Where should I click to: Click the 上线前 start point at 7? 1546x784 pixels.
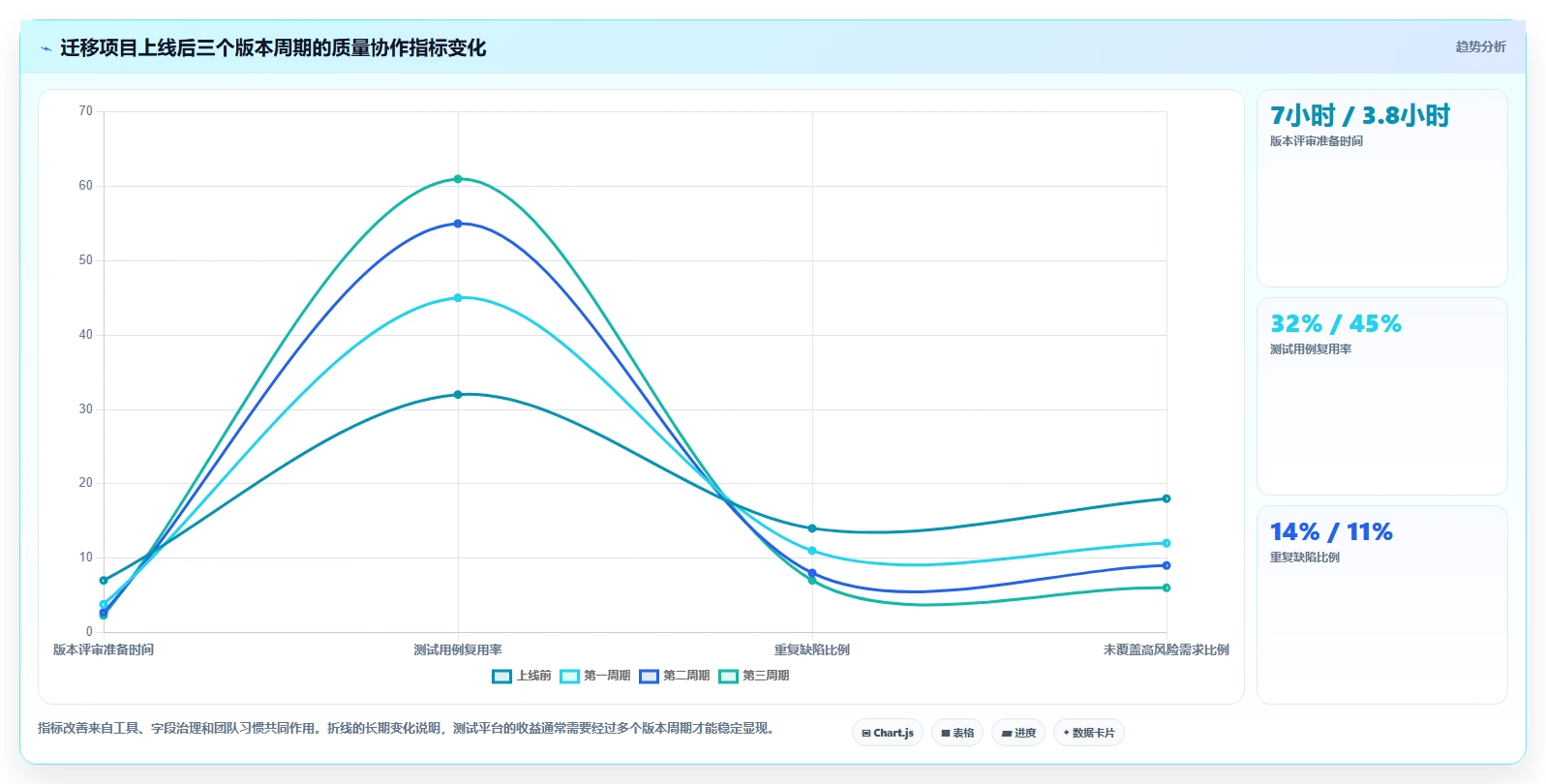104,581
